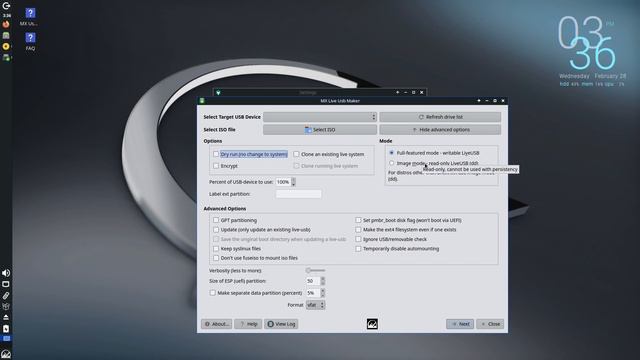Click the icon on the background Settings title bar
Image resolution: width=640 pixels, height=360 pixels.
tap(218, 93)
